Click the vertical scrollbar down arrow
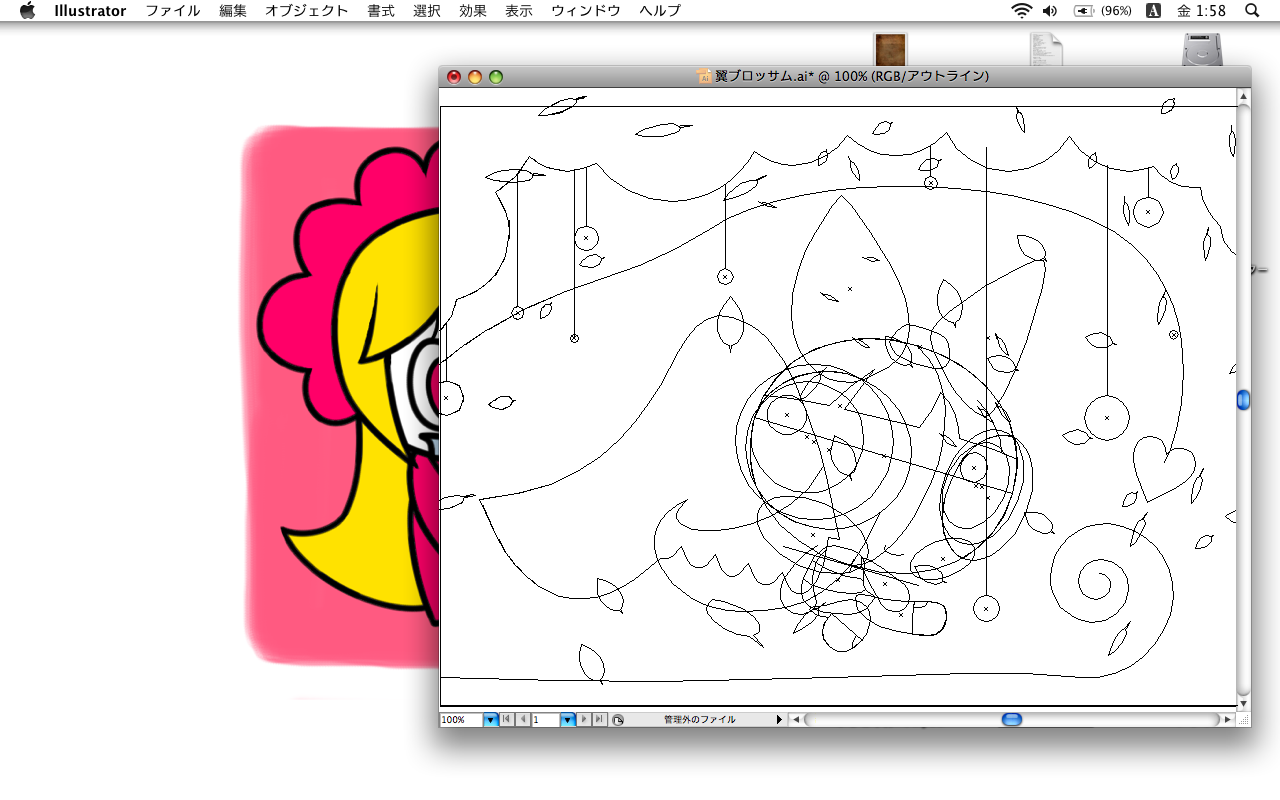This screenshot has width=1280, height=800. (x=1244, y=703)
